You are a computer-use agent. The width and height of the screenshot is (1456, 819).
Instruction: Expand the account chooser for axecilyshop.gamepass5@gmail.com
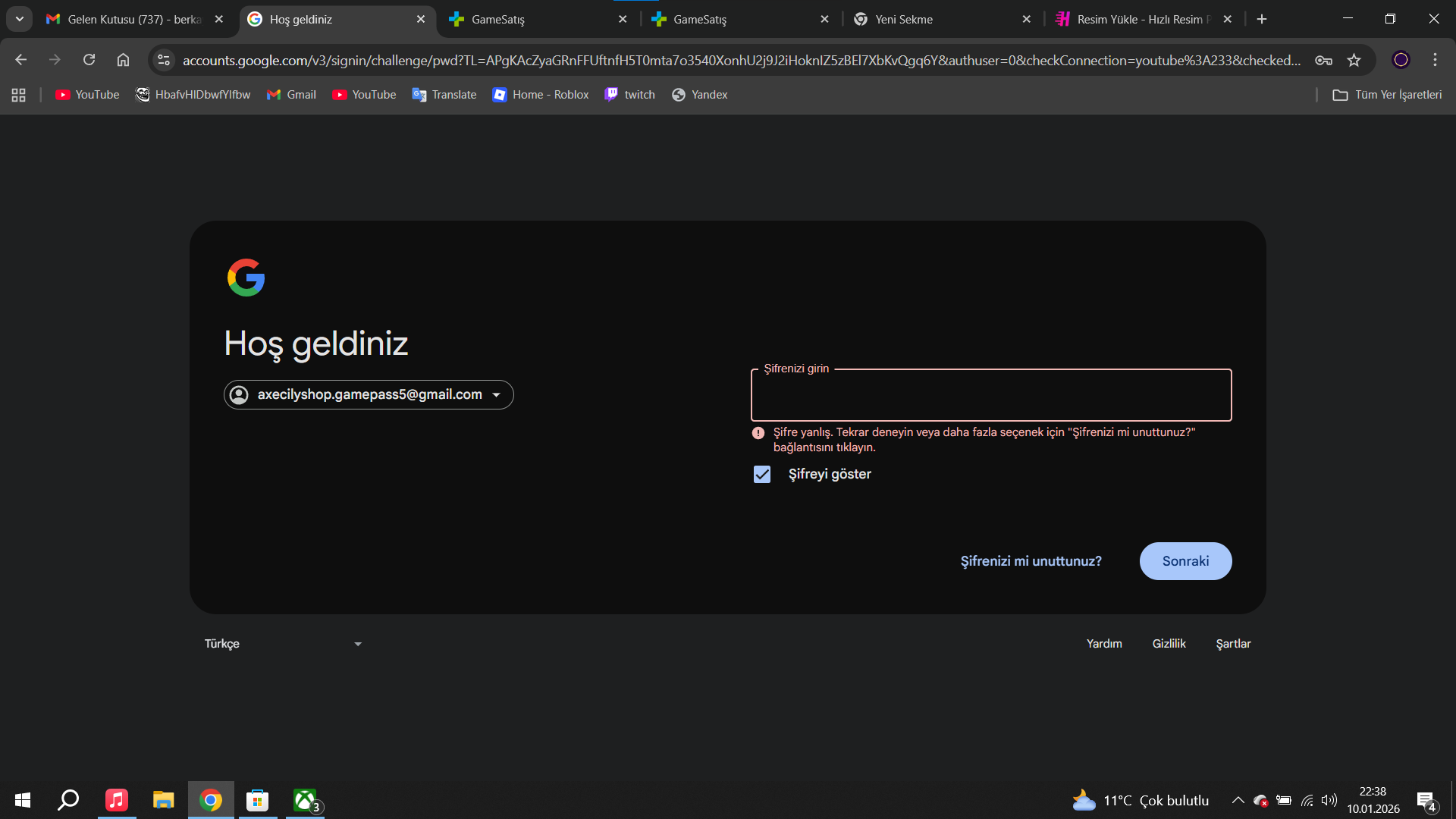(x=369, y=394)
